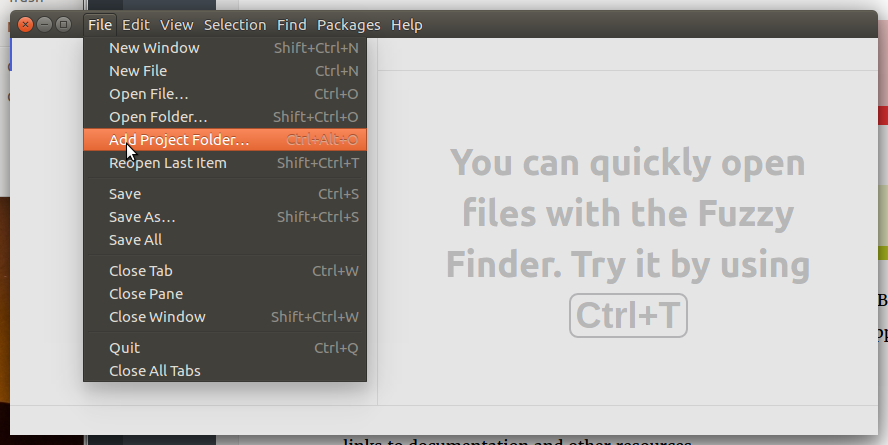888x445 pixels.
Task: Open the View menu
Action: point(177,25)
